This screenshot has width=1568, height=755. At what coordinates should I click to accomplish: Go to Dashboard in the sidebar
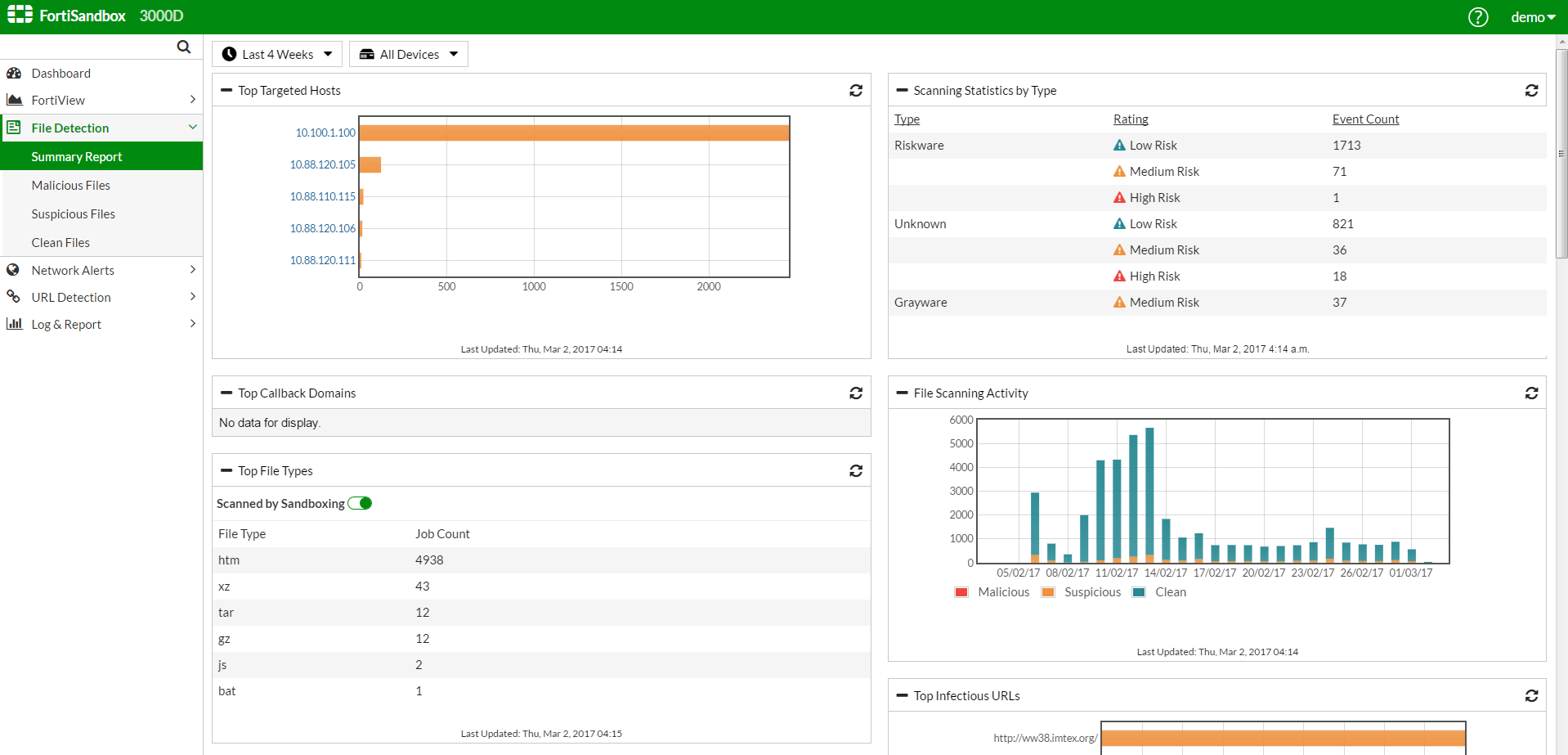tap(61, 74)
